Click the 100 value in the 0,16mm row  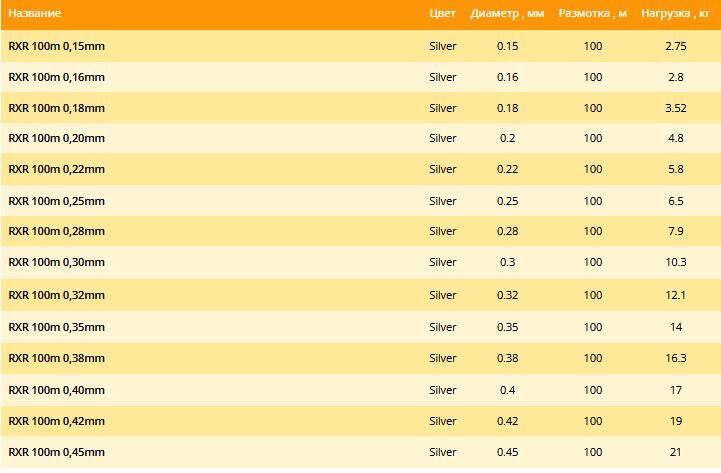tap(593, 77)
